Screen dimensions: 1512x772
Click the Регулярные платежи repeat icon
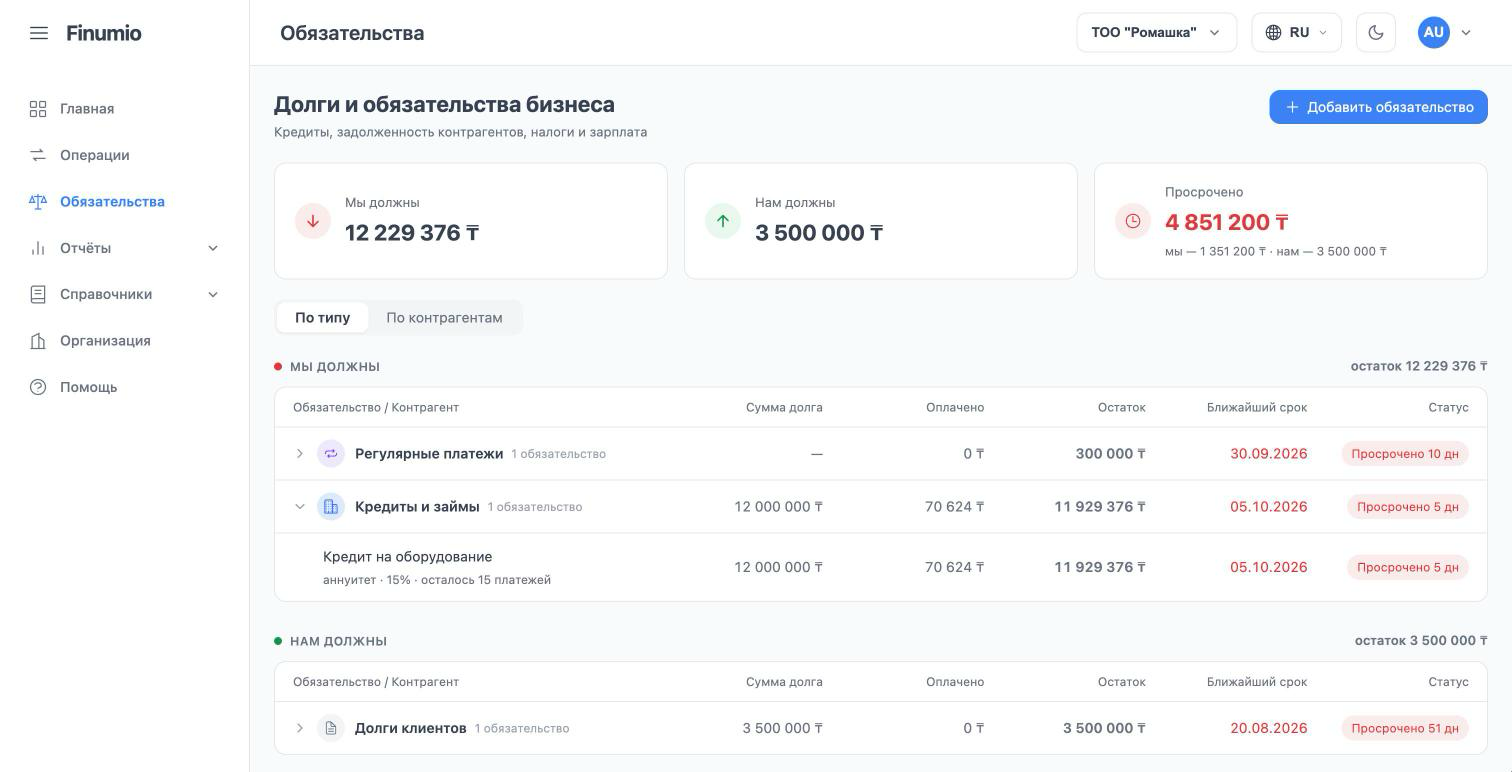click(331, 454)
